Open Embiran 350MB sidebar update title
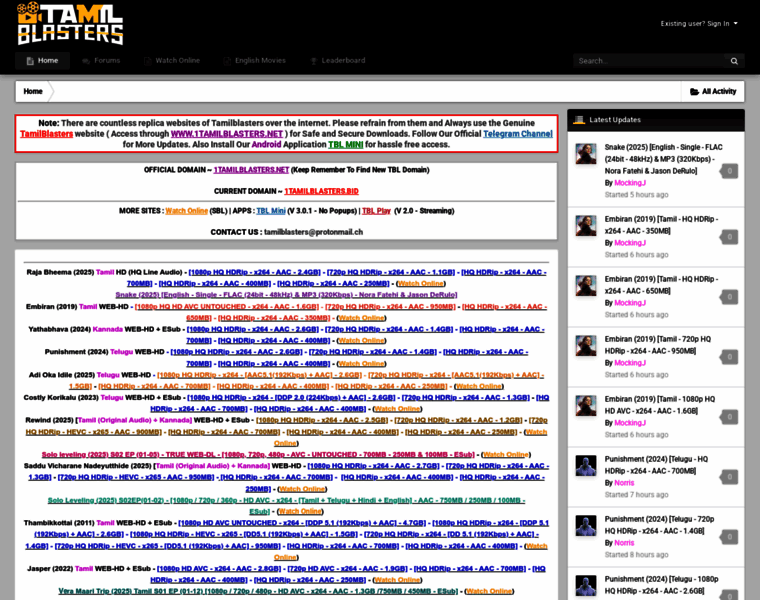 [x=661, y=225]
